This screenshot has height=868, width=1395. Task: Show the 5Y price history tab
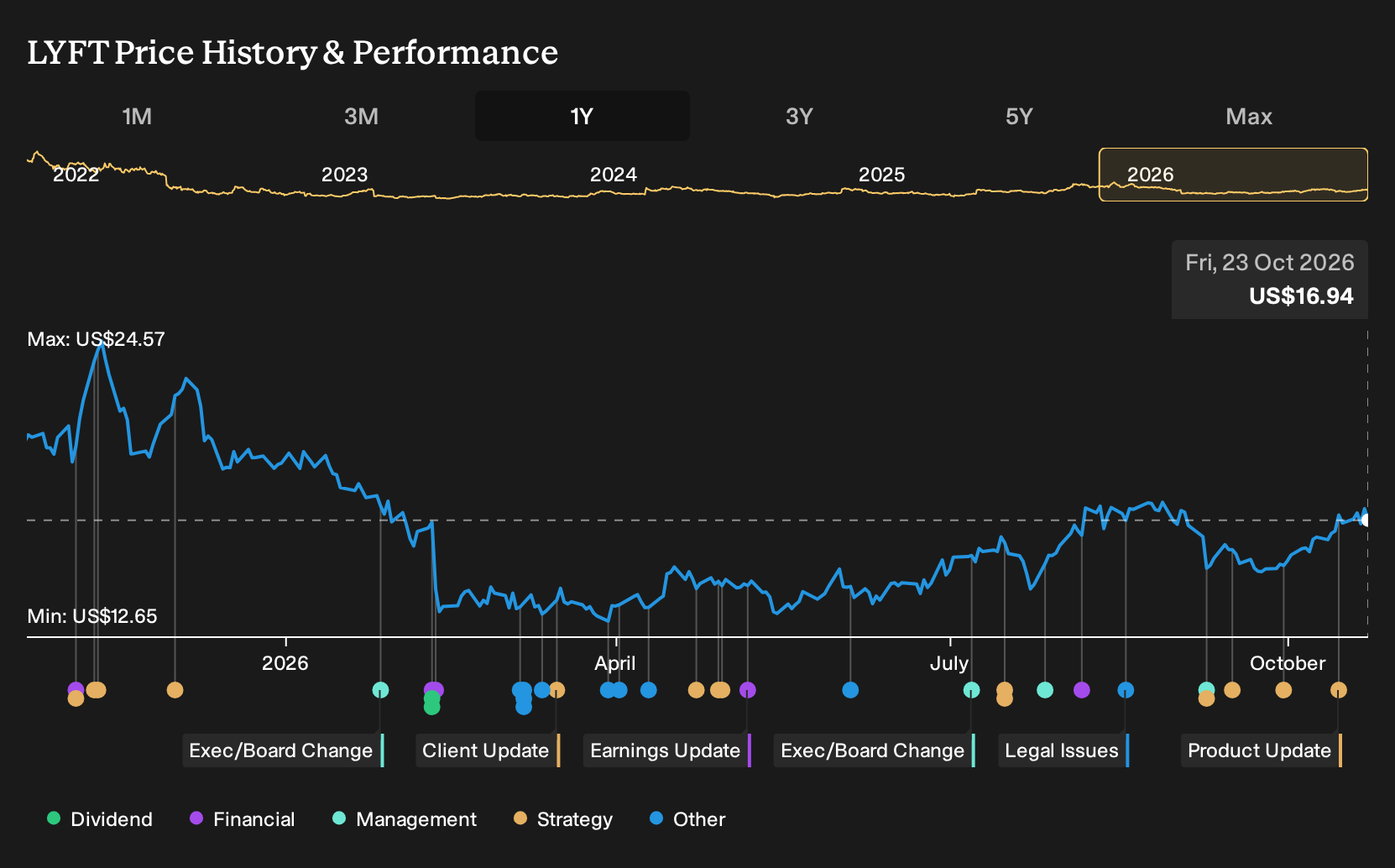(x=1019, y=116)
